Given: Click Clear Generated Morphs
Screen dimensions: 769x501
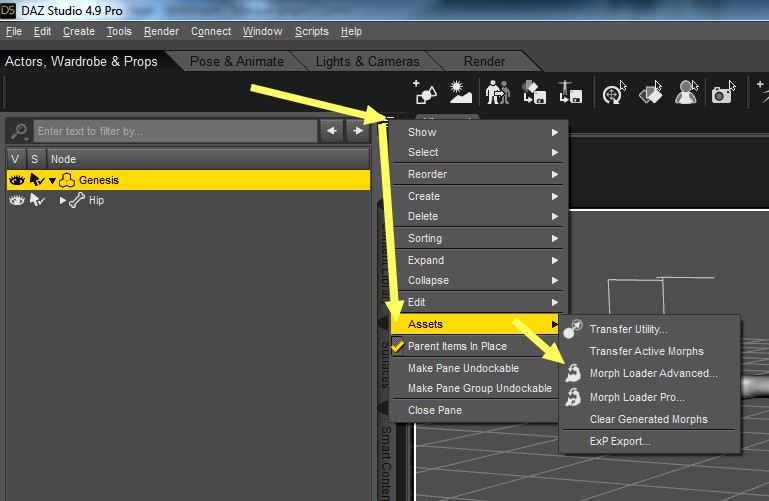Looking at the screenshot, I should point(649,419).
